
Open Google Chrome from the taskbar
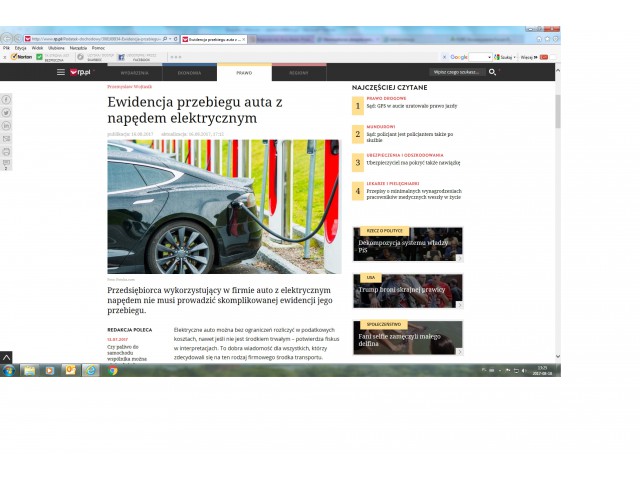(113, 370)
